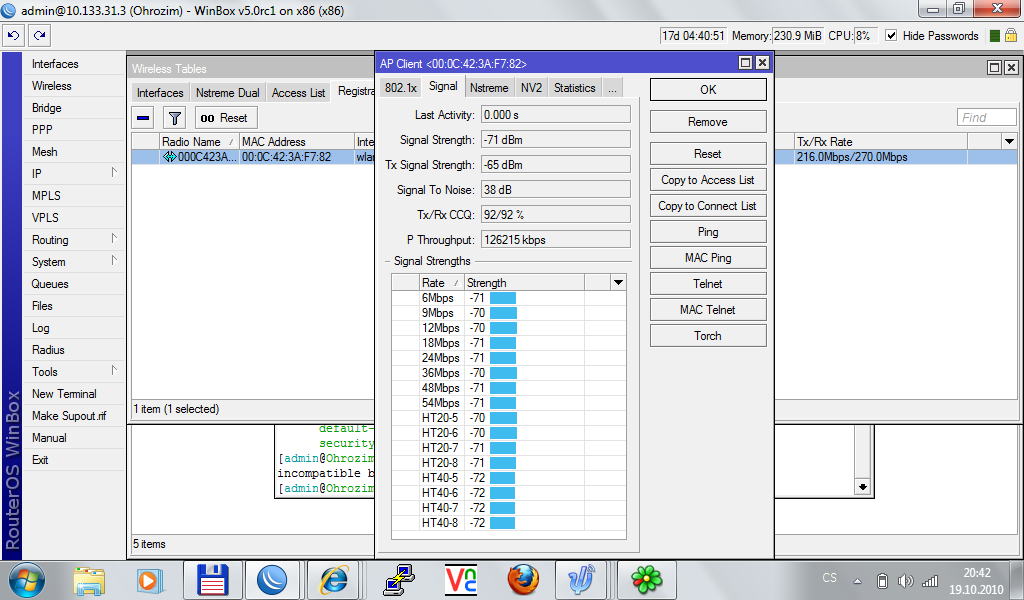Click the Tx/Rx Rate column header
Screen dimensions: 1024x600
(x=880, y=142)
